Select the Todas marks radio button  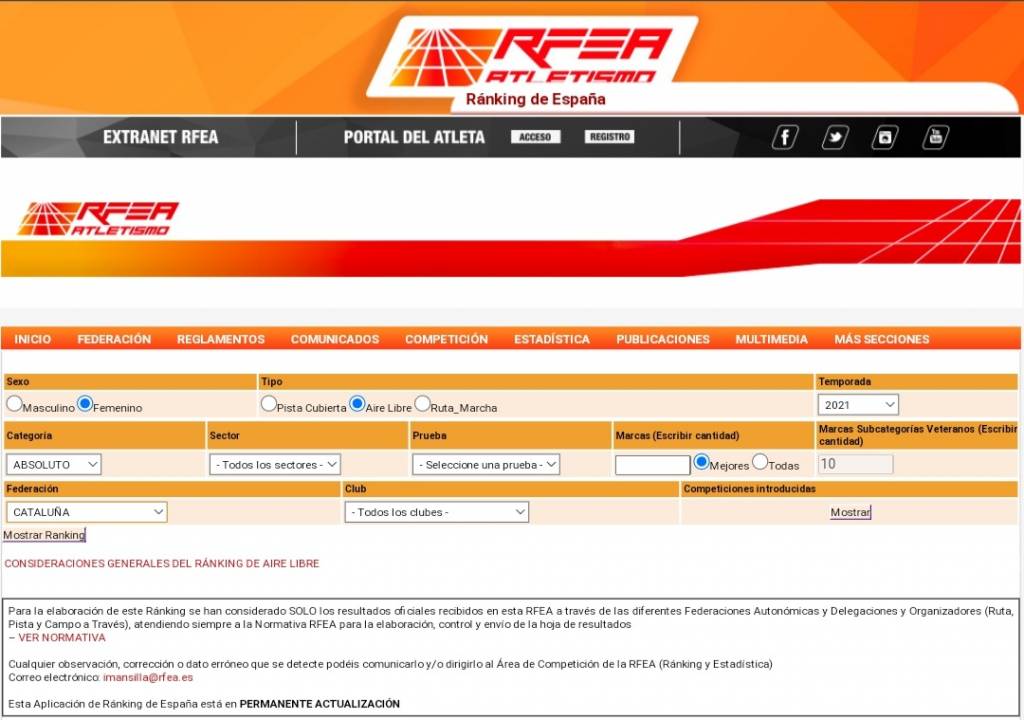[x=760, y=462]
